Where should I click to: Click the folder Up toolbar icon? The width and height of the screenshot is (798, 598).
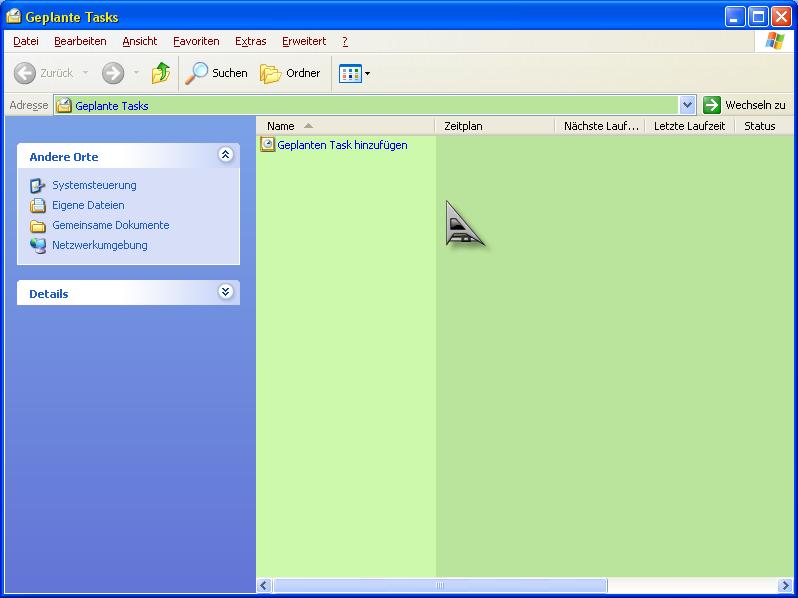[x=161, y=73]
